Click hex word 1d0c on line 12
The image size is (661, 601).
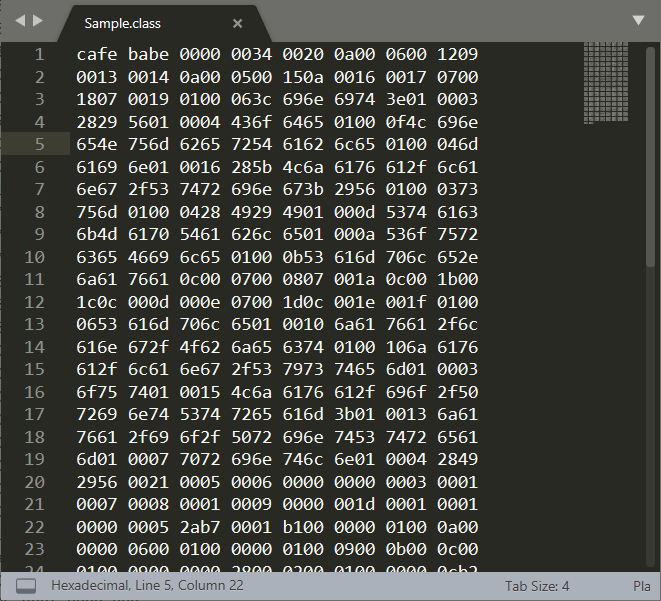click(x=303, y=302)
